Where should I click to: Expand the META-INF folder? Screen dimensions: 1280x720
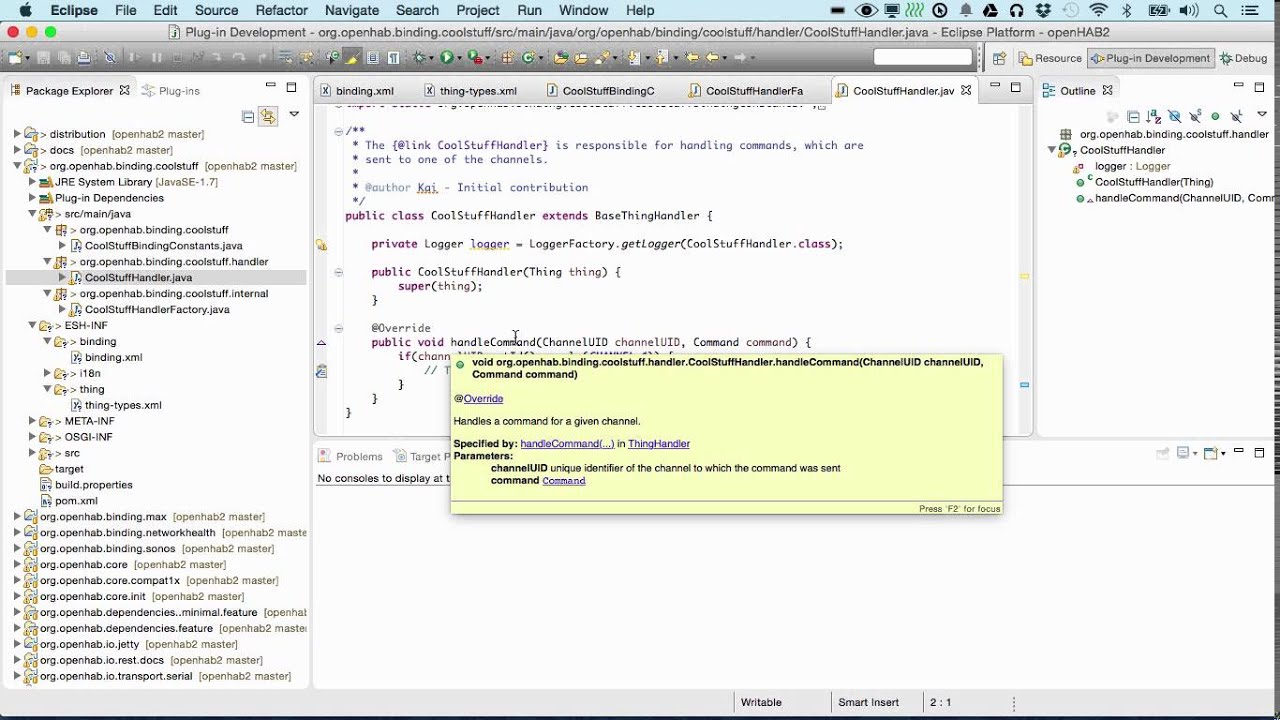coord(32,421)
